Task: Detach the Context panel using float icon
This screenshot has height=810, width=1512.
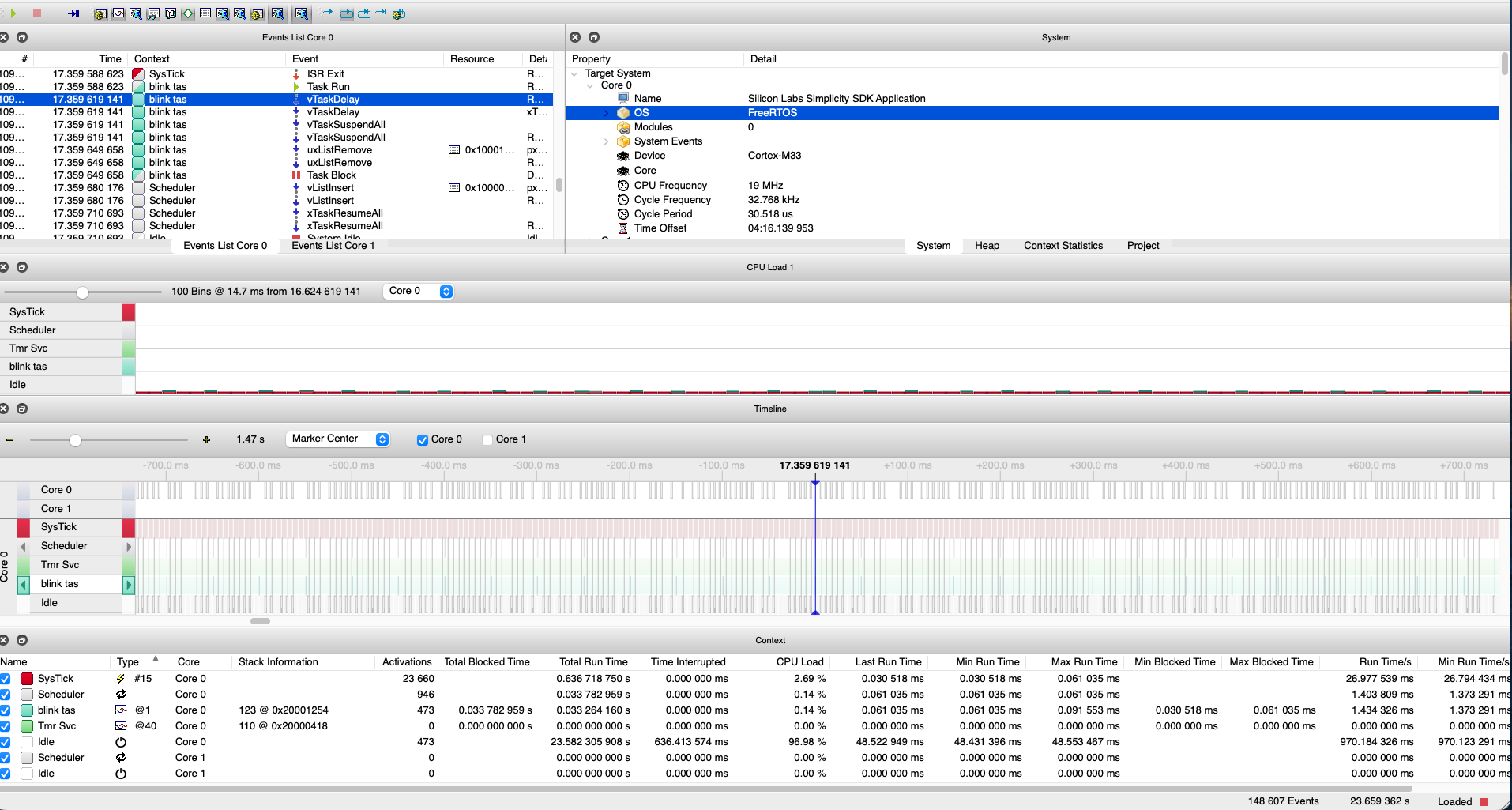Action: (x=22, y=640)
